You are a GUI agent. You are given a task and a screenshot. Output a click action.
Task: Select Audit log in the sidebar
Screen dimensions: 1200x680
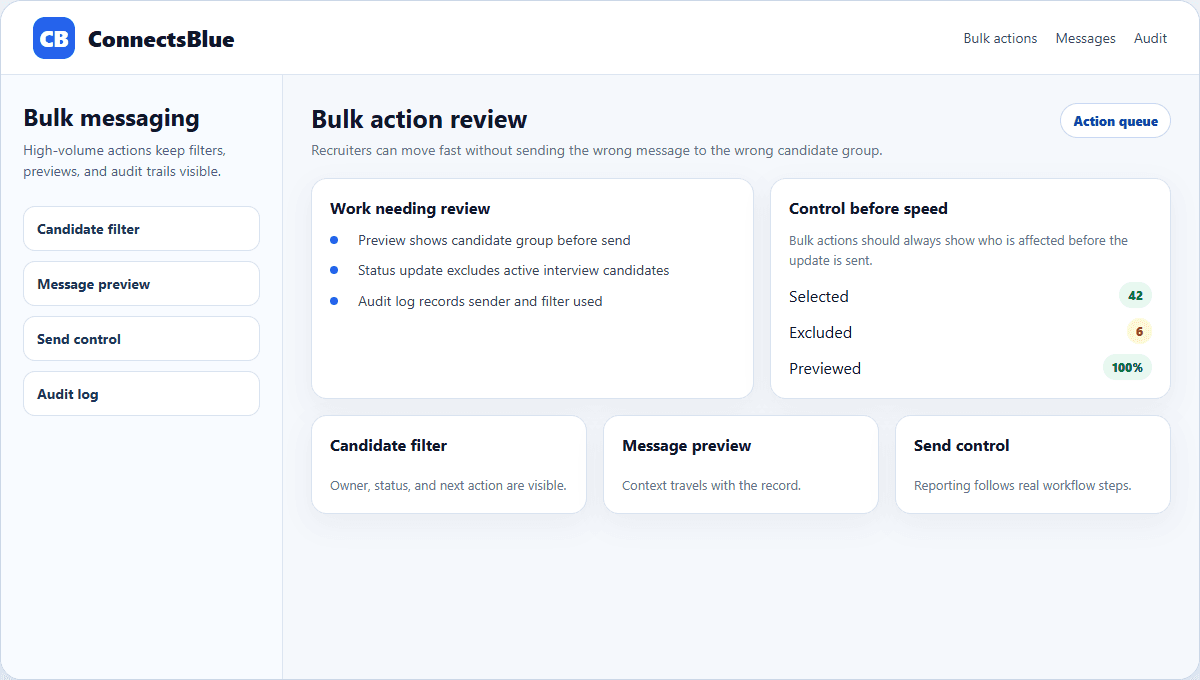point(141,394)
